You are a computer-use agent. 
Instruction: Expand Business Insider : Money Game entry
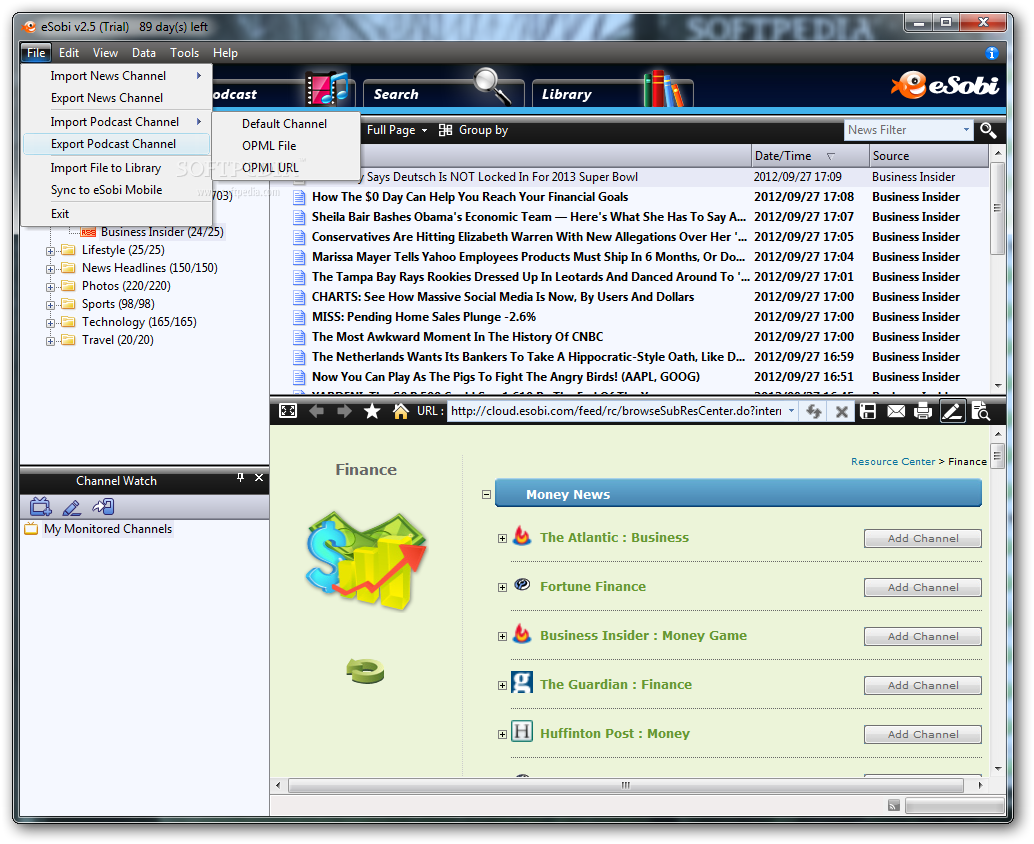click(x=502, y=636)
